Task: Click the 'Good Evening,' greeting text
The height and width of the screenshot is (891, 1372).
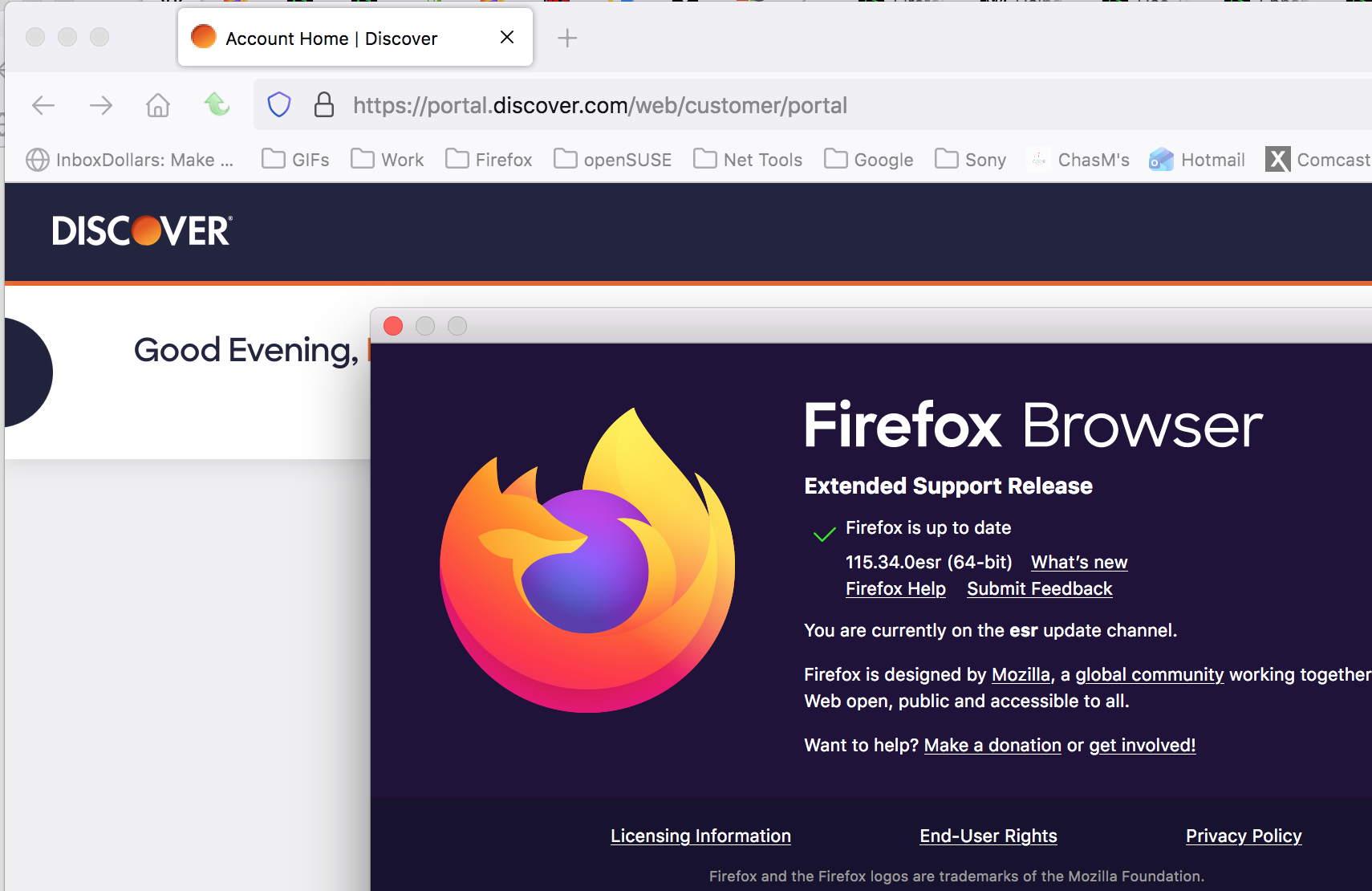Action: click(x=246, y=350)
